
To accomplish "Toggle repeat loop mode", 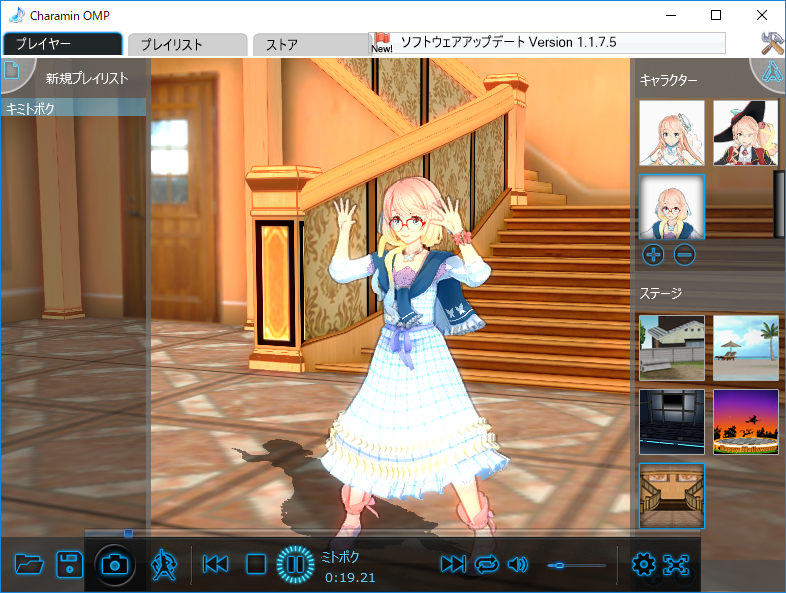I will [487, 564].
